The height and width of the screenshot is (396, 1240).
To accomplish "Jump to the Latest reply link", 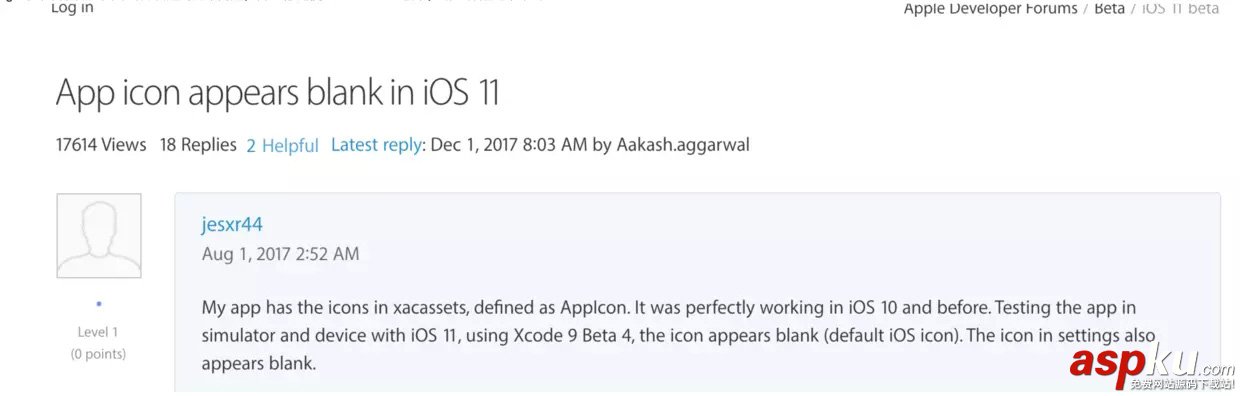I will click(376, 145).
